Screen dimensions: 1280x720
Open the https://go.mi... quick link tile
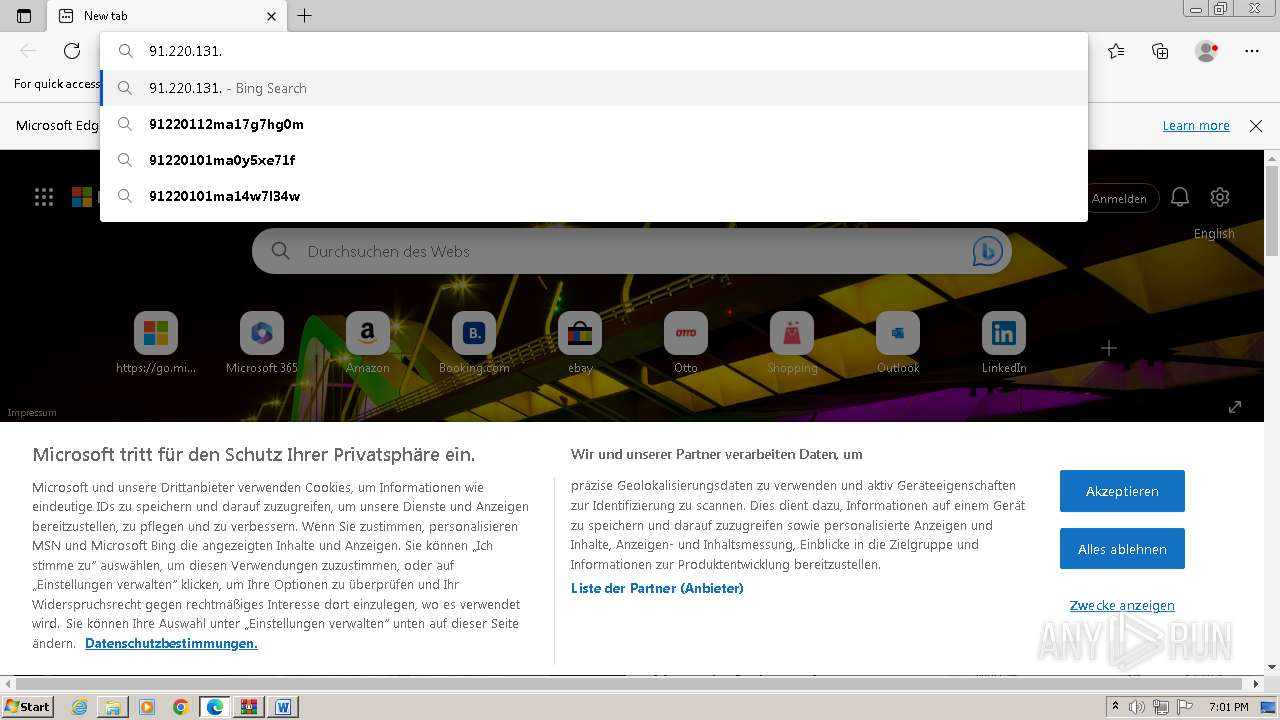[x=156, y=343]
